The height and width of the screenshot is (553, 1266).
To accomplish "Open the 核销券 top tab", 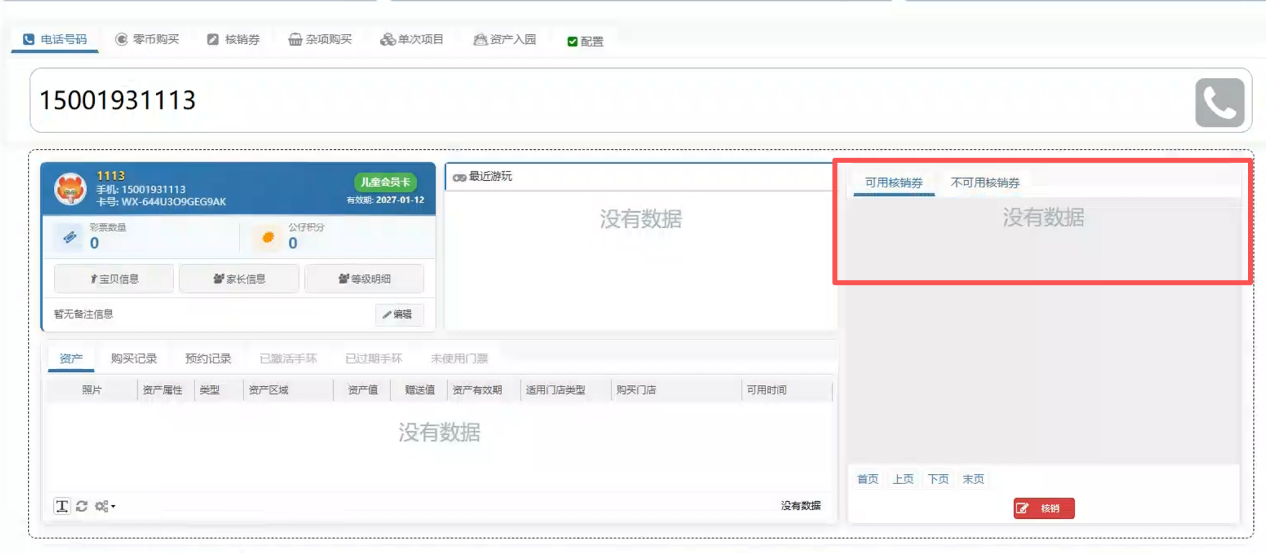I will (x=233, y=40).
